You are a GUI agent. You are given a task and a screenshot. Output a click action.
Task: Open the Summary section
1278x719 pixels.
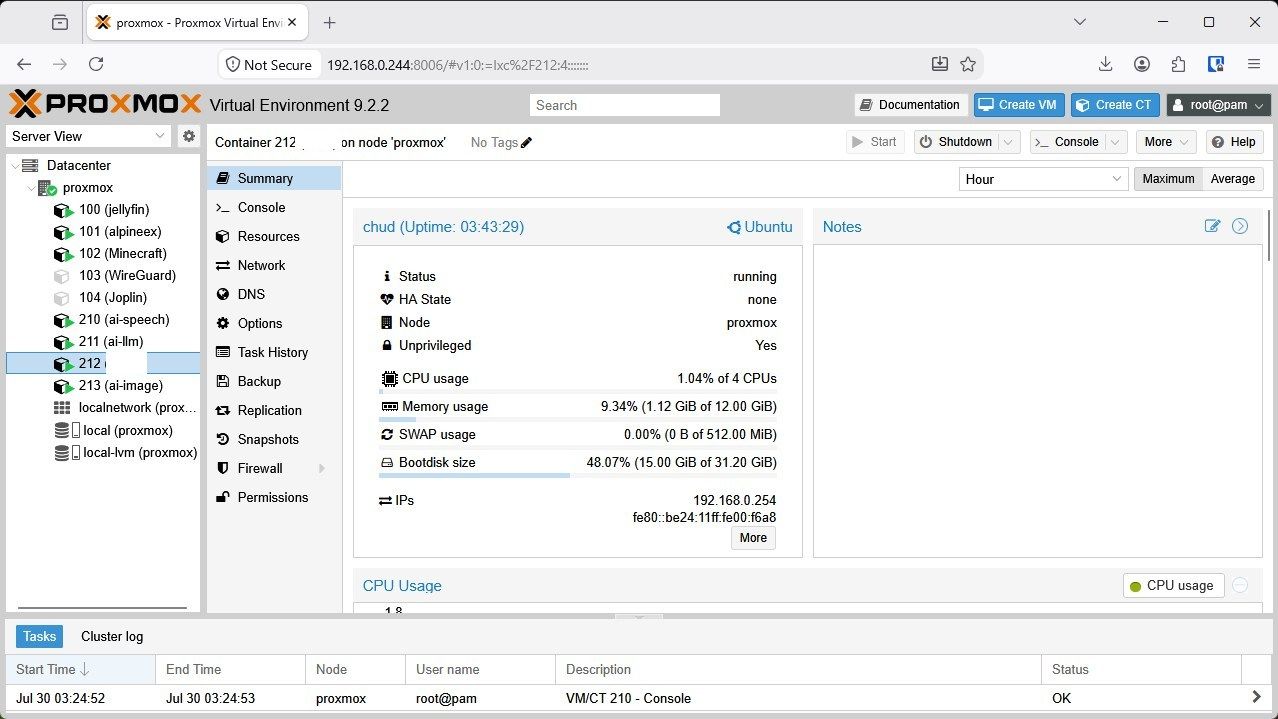click(274, 178)
